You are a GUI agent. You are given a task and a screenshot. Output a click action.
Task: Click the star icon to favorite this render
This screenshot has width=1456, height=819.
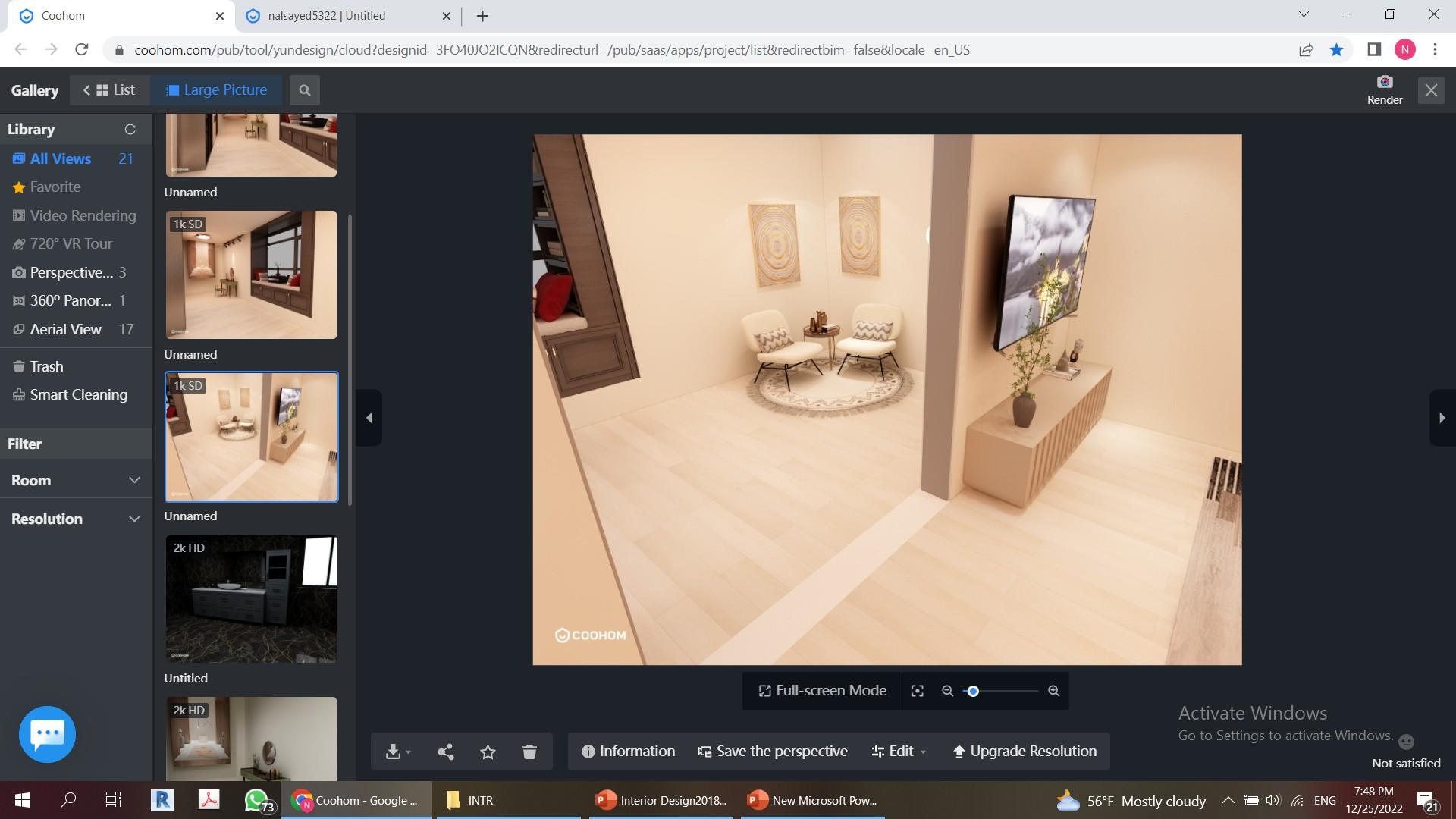(488, 752)
